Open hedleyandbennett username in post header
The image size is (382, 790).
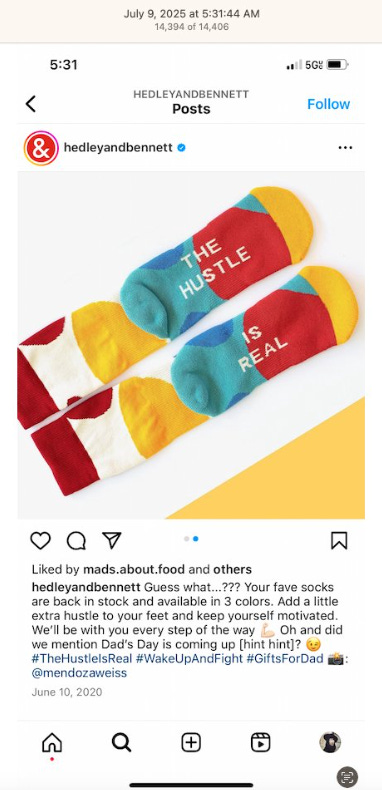tap(118, 148)
